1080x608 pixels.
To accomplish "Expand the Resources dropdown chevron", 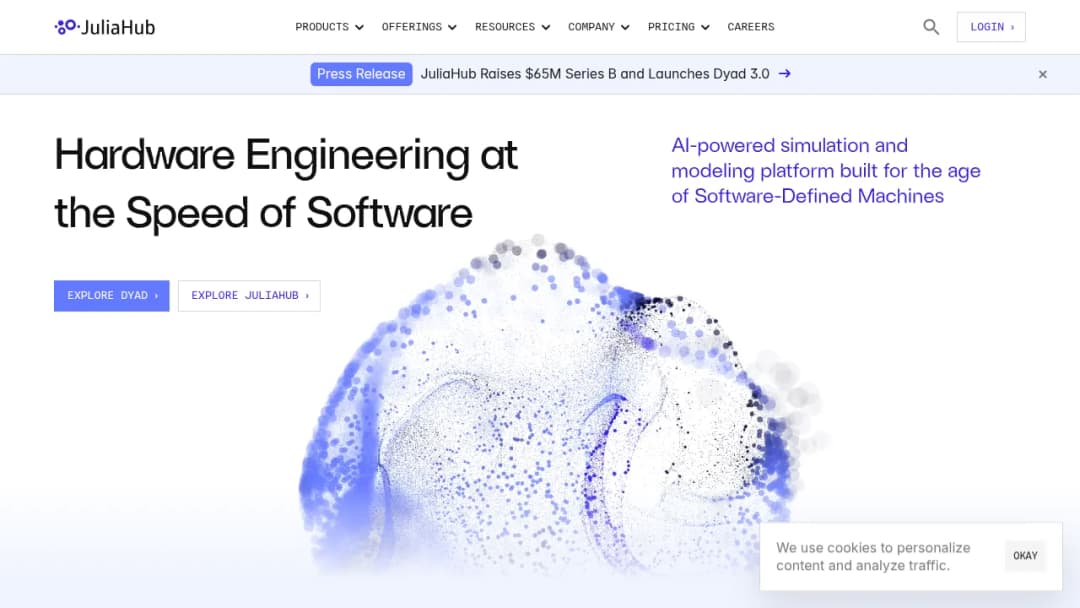I will 546,28.
